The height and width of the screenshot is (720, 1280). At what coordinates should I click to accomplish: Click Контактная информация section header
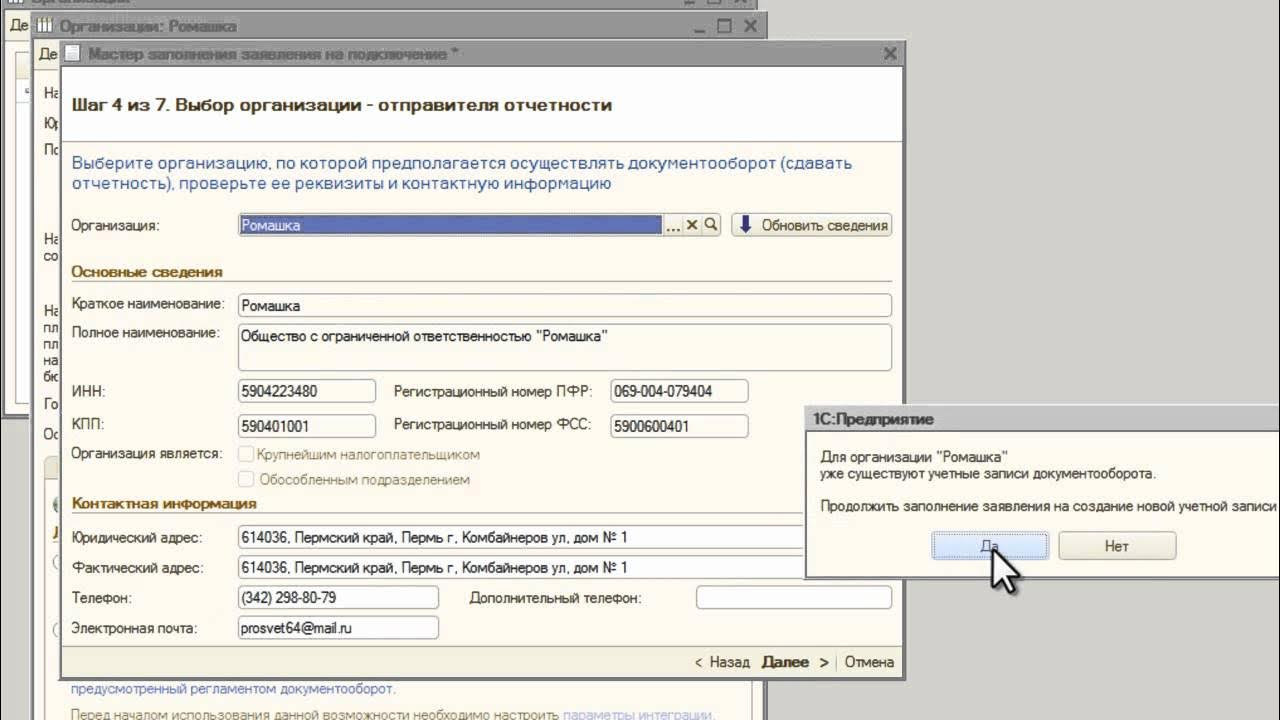[x=164, y=504]
